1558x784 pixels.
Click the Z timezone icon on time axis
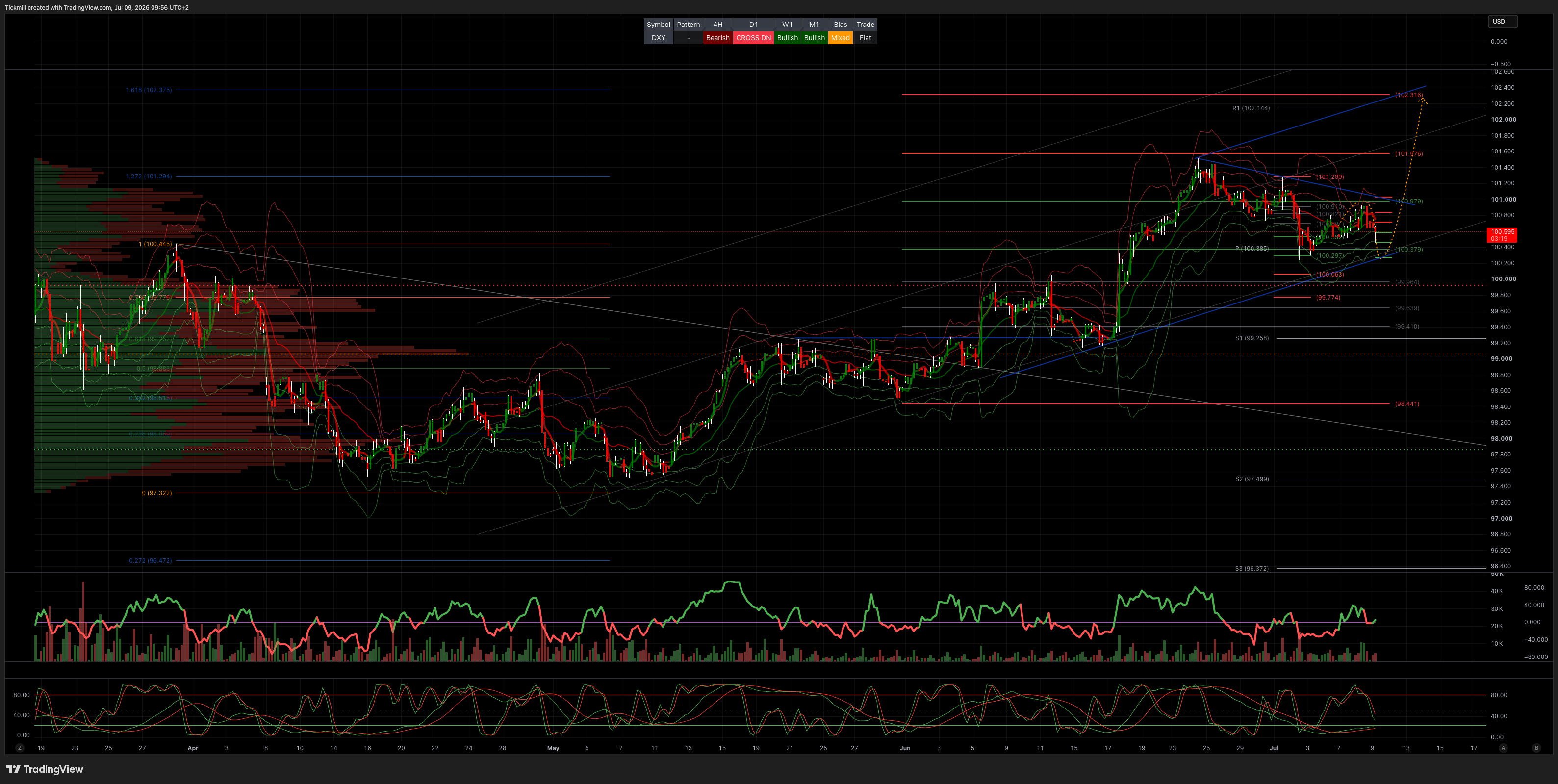19,748
